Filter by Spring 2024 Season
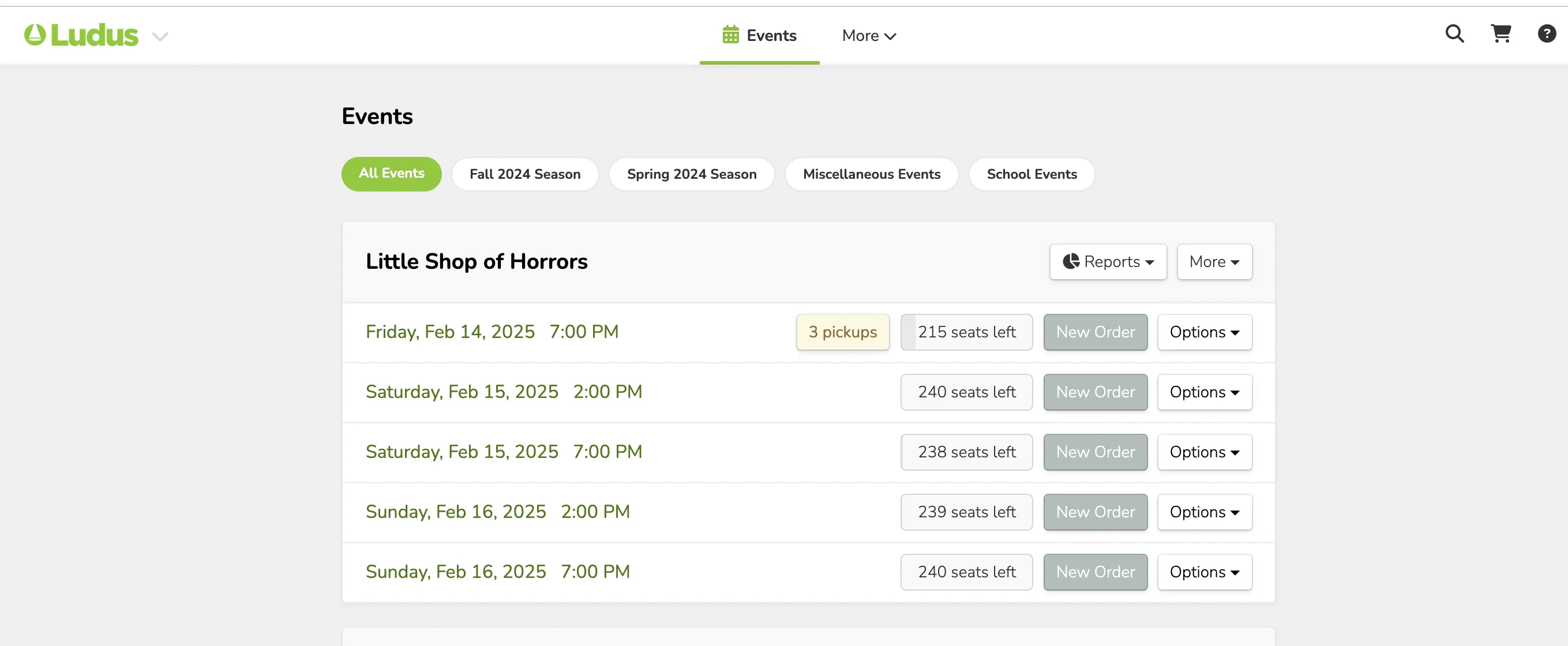The height and width of the screenshot is (646, 1568). pyautogui.click(x=692, y=174)
